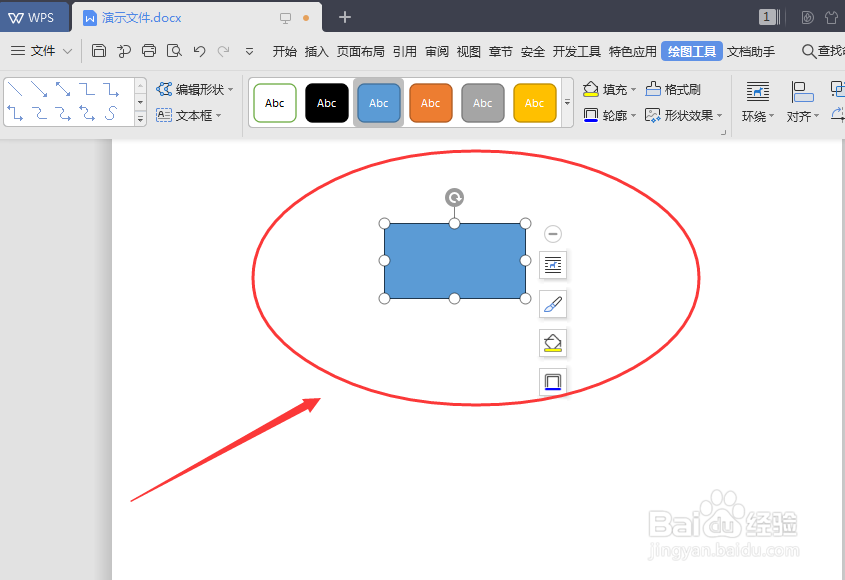
Task: Select the blue rectangle shape
Action: [455, 261]
